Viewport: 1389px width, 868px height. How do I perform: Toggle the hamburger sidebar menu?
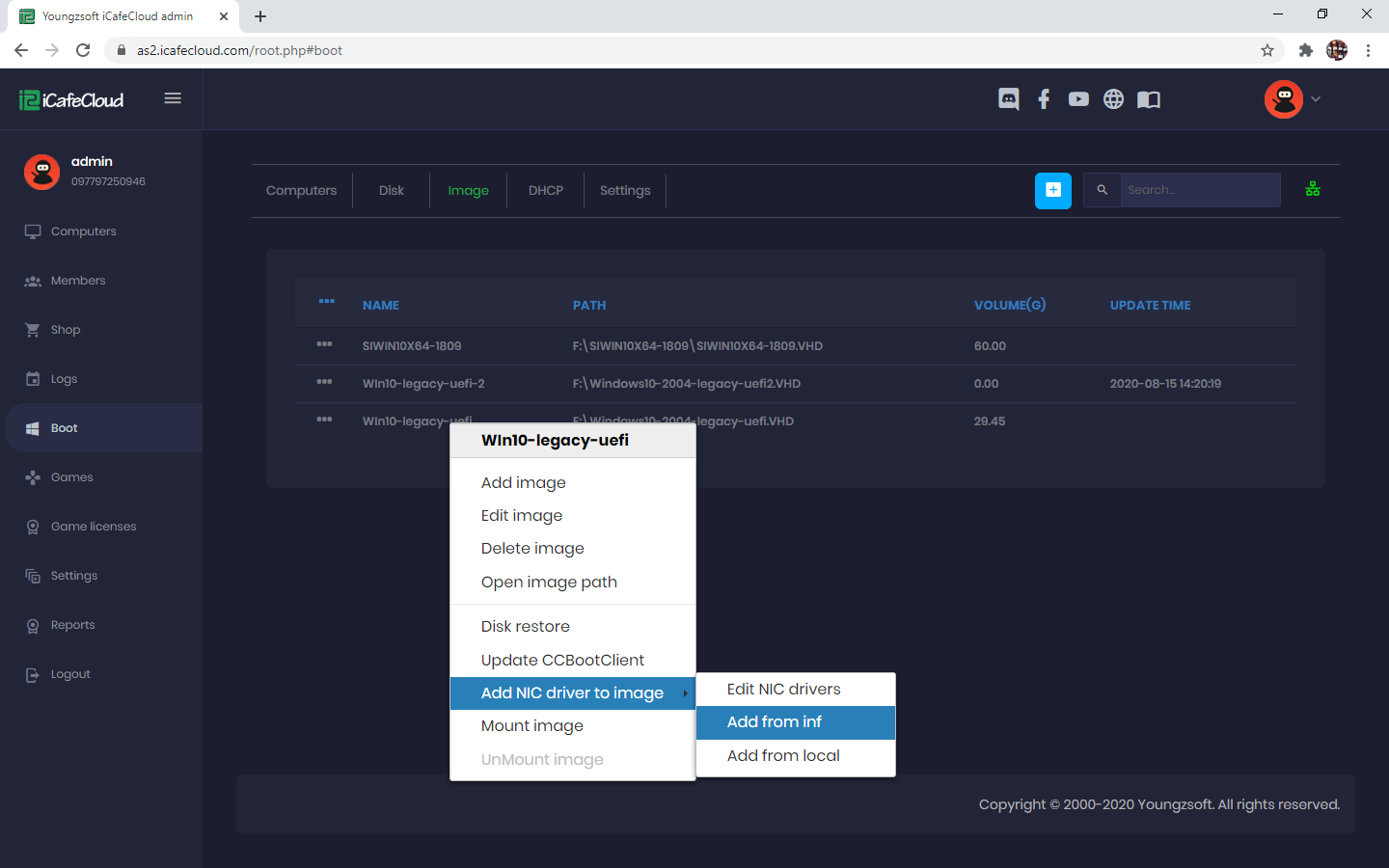173,98
